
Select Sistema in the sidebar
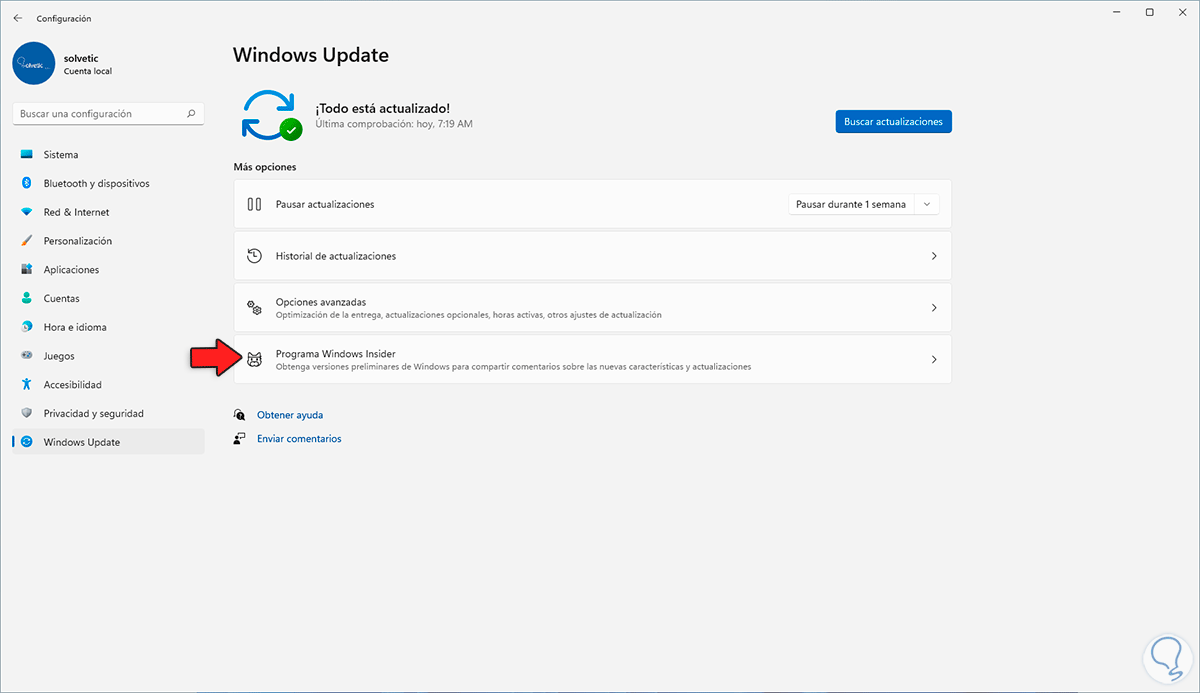pyautogui.click(x=108, y=155)
